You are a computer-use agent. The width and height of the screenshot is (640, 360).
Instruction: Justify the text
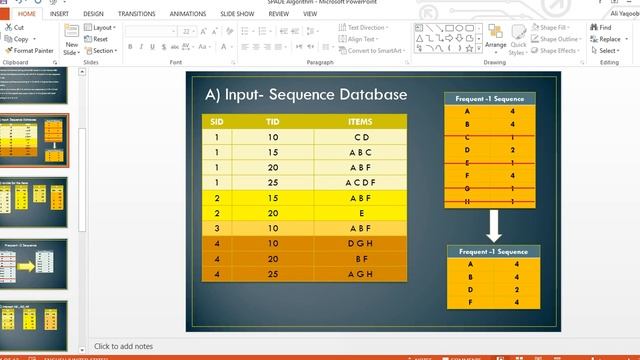click(278, 47)
